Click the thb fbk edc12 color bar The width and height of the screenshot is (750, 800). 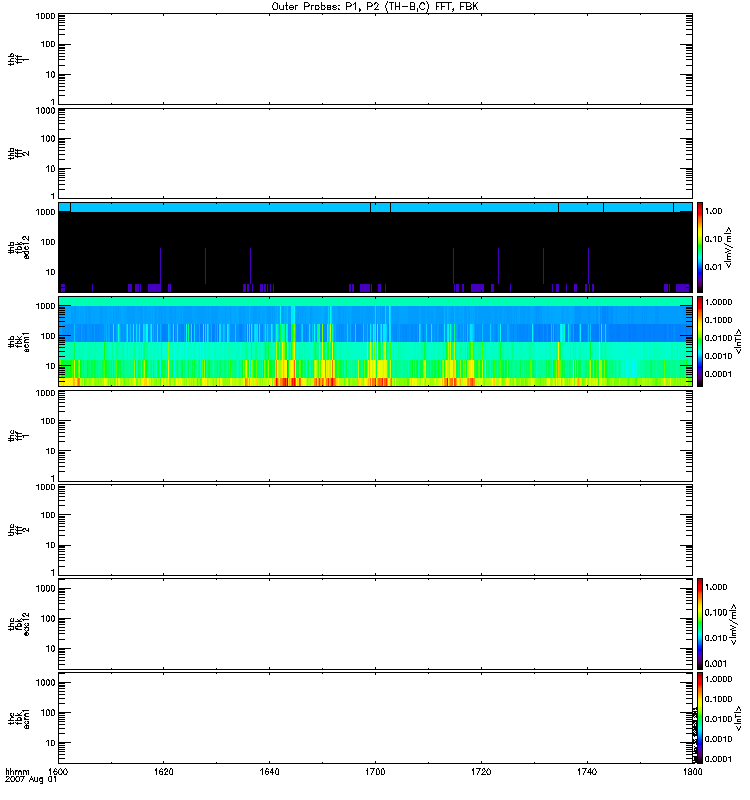pyautogui.click(x=700, y=247)
